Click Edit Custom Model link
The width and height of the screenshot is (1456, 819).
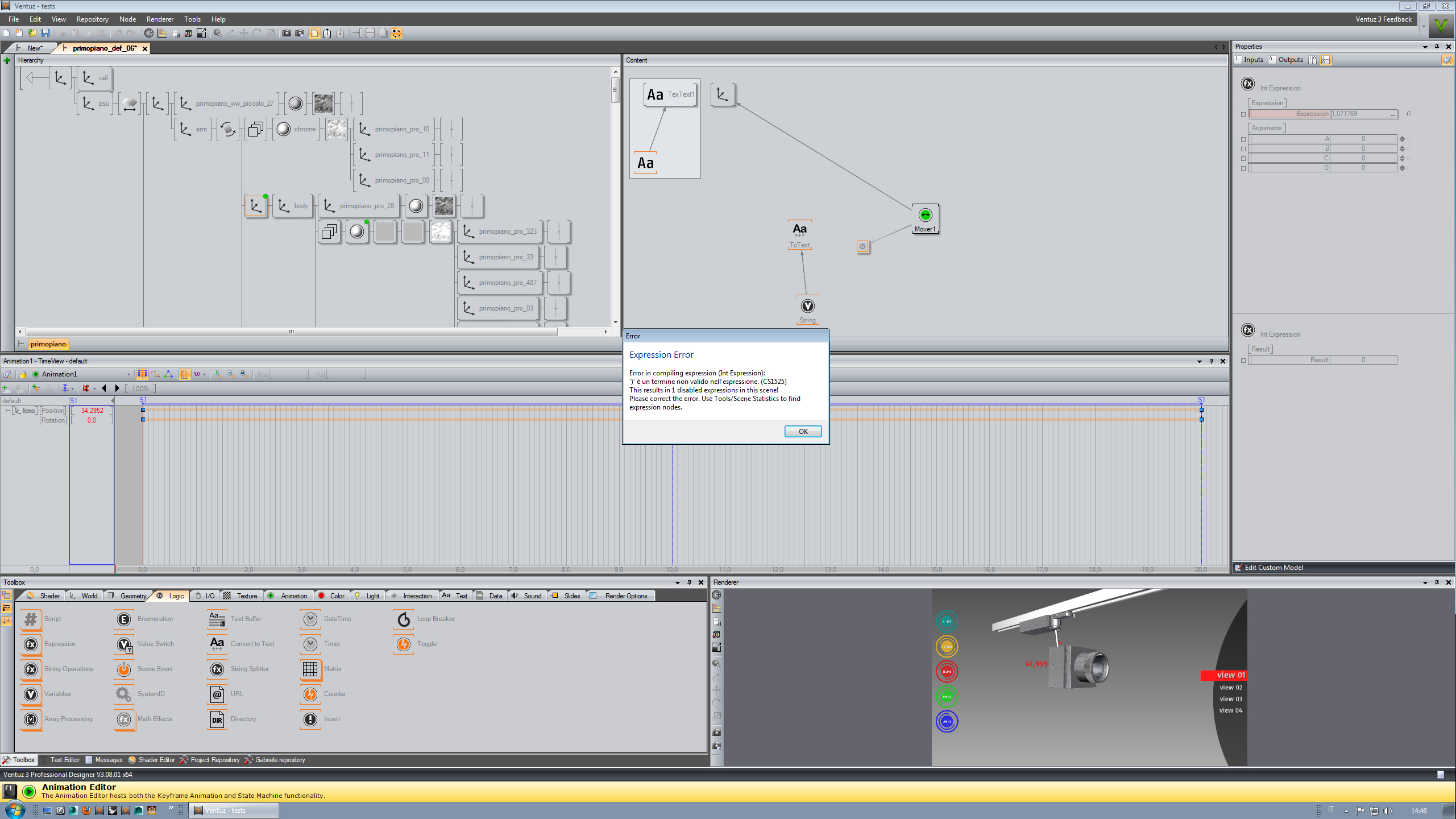(1273, 568)
